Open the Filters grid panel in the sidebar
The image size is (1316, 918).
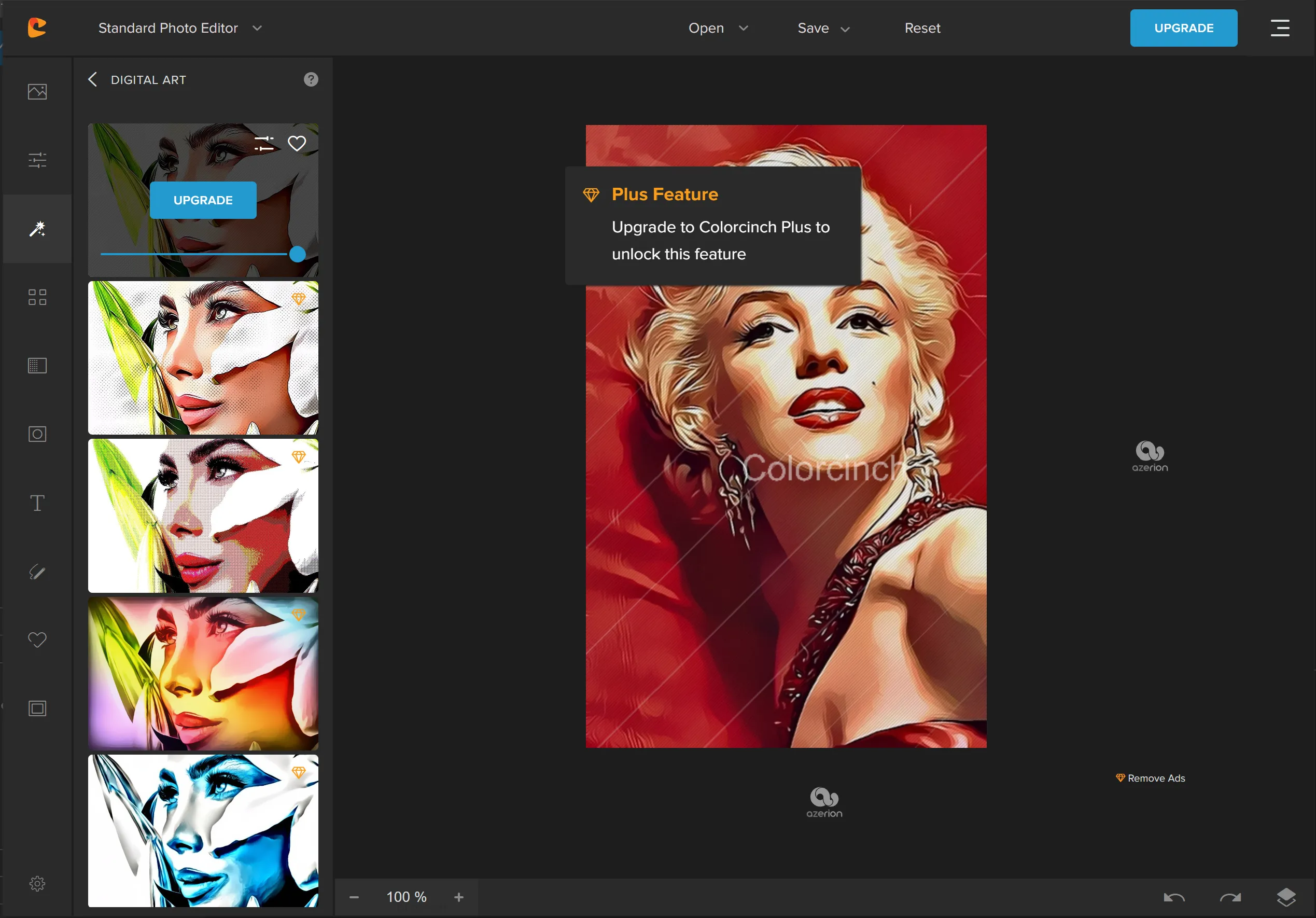(x=37, y=297)
